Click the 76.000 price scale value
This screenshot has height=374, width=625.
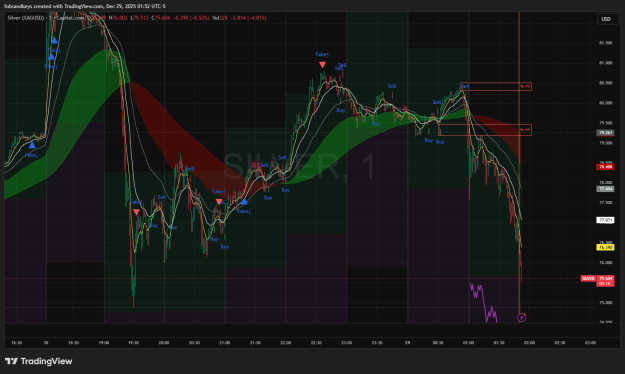pyautogui.click(x=605, y=263)
